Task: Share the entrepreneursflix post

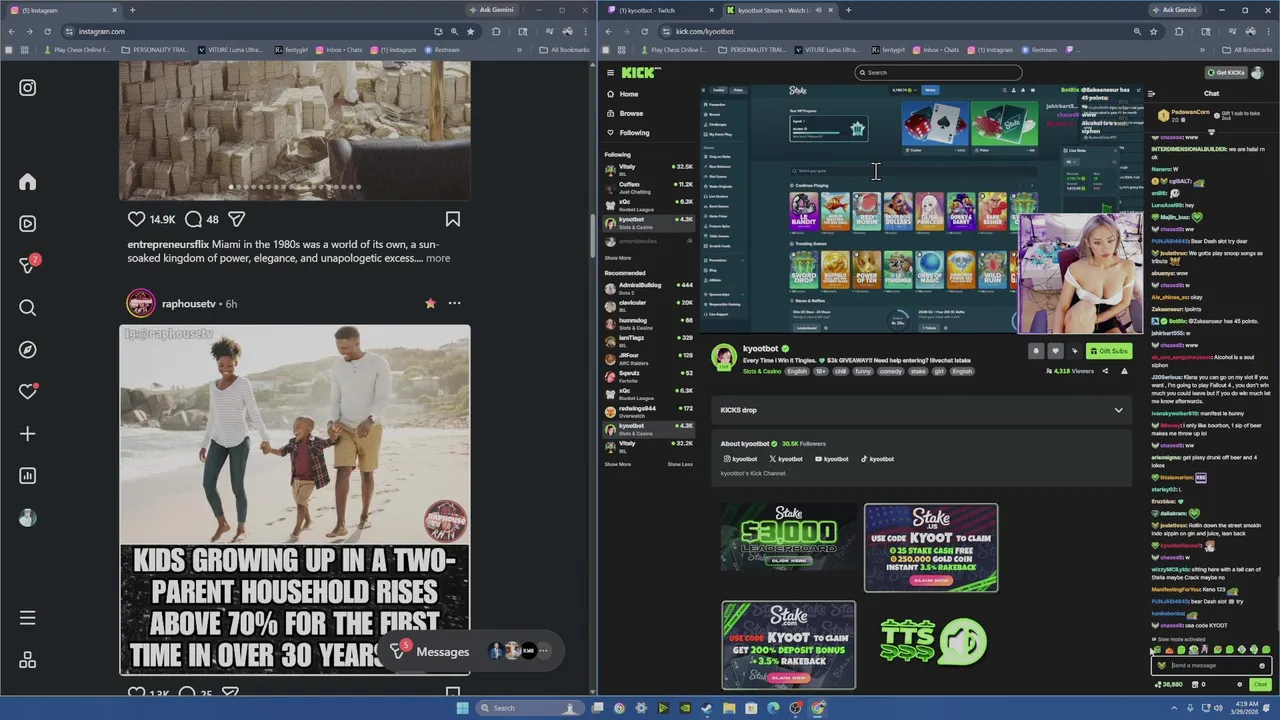Action: 237,219
